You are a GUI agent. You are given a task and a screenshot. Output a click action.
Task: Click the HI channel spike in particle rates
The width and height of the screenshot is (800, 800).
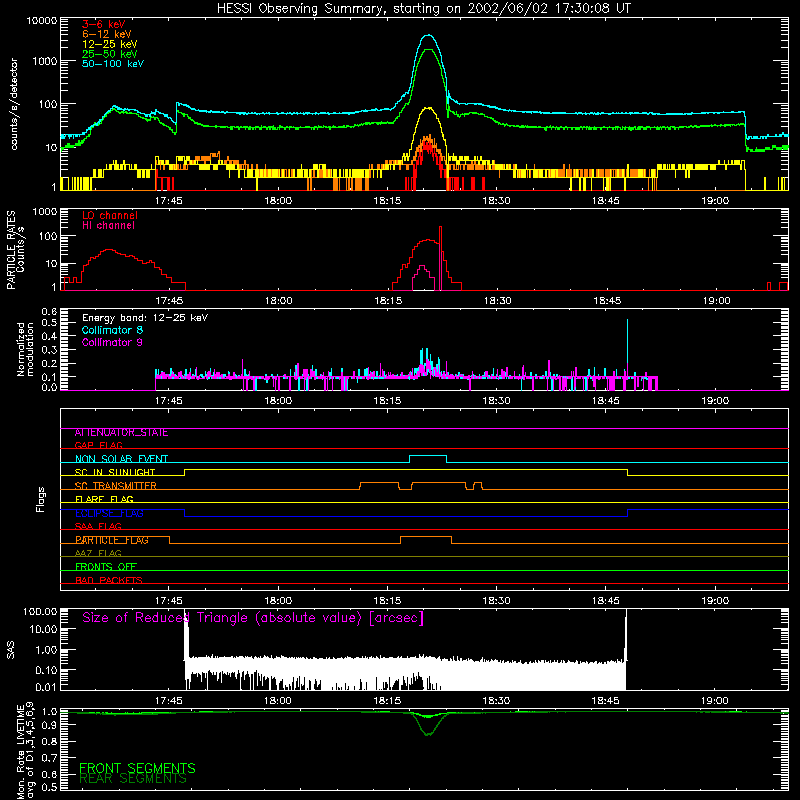point(440,258)
